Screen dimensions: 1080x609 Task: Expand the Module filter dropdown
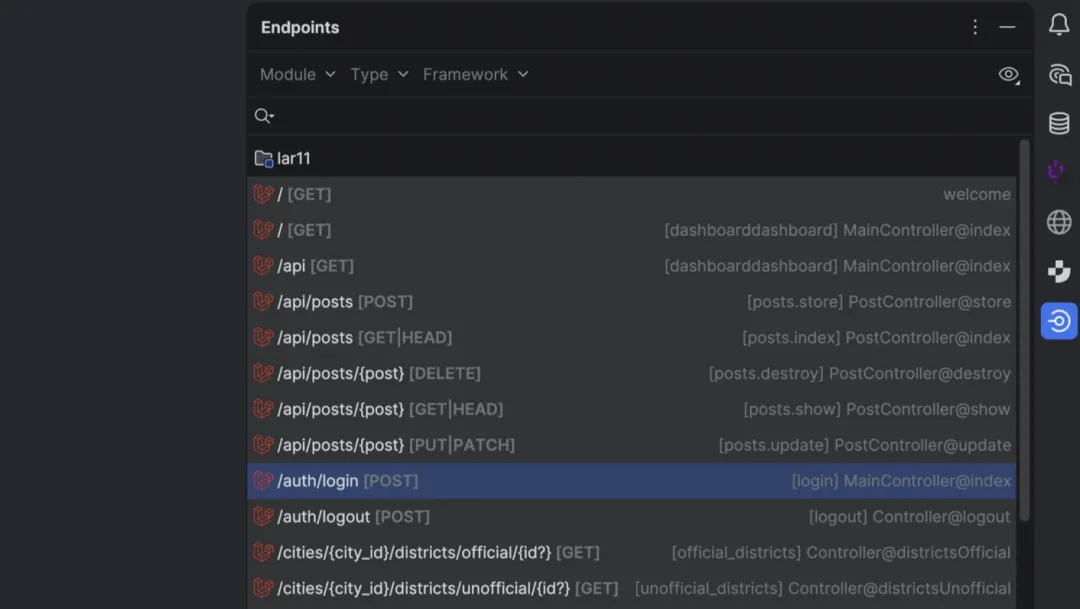pos(297,75)
